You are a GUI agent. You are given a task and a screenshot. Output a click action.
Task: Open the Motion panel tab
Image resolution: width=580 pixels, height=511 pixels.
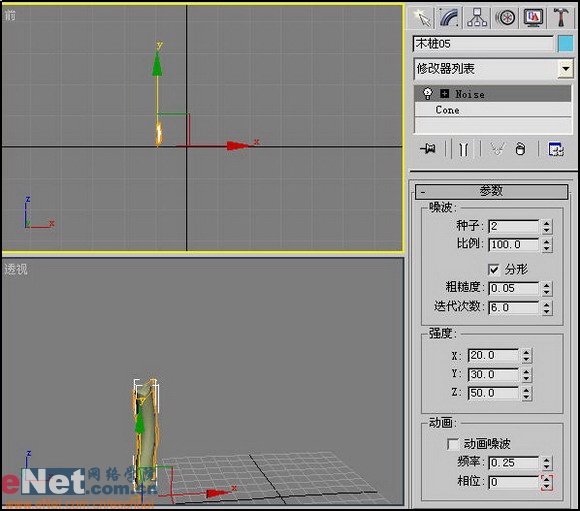505,17
